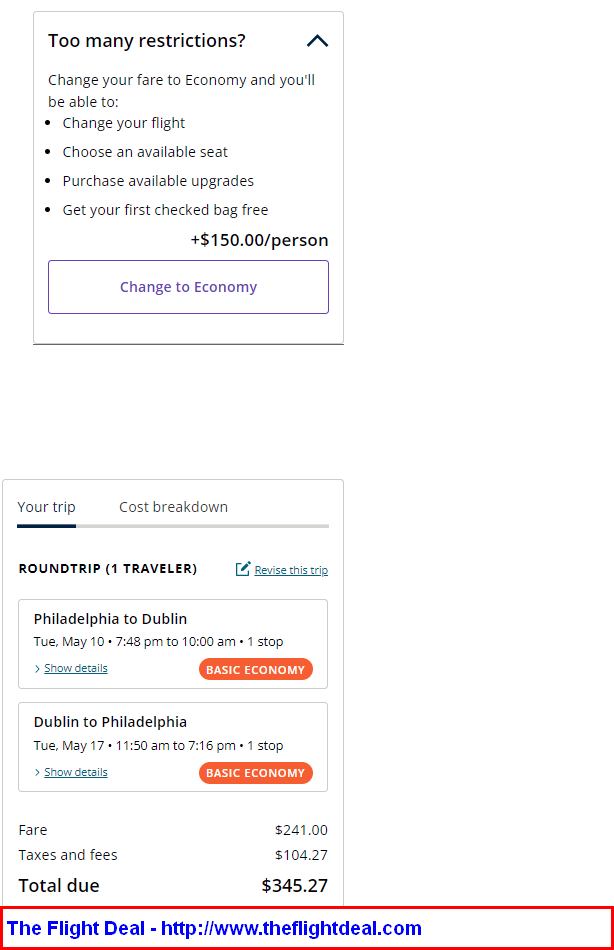
Task: Click the chevron icon before outbound Show details
Action: point(38,669)
